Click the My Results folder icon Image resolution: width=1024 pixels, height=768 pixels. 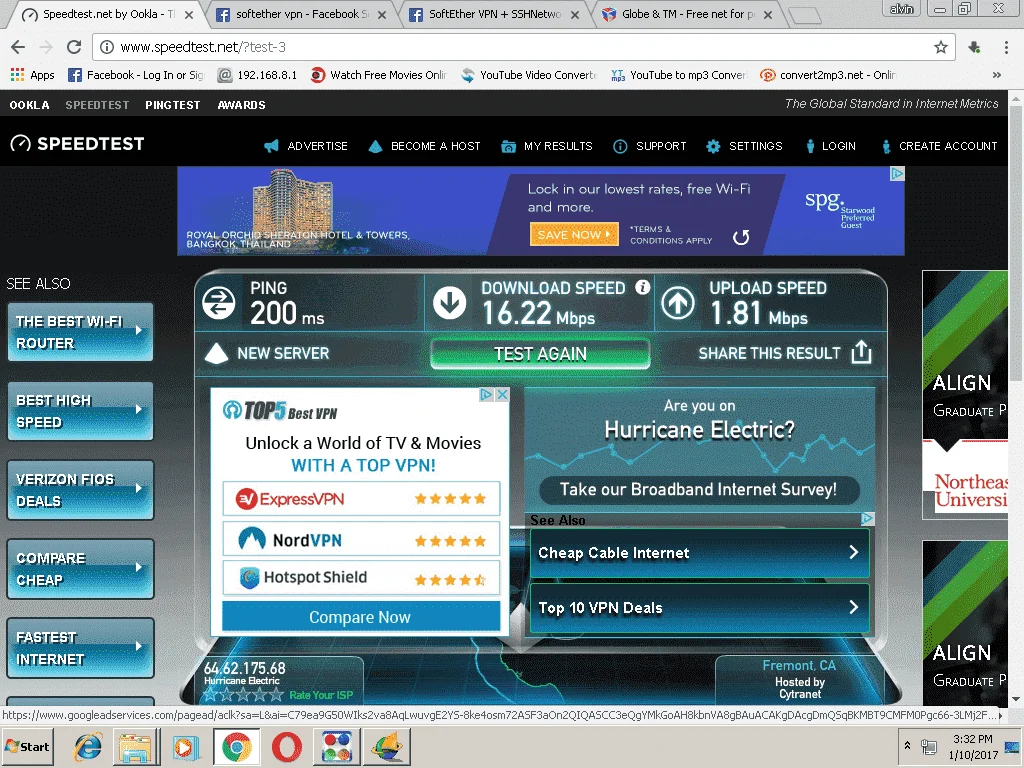coord(508,146)
